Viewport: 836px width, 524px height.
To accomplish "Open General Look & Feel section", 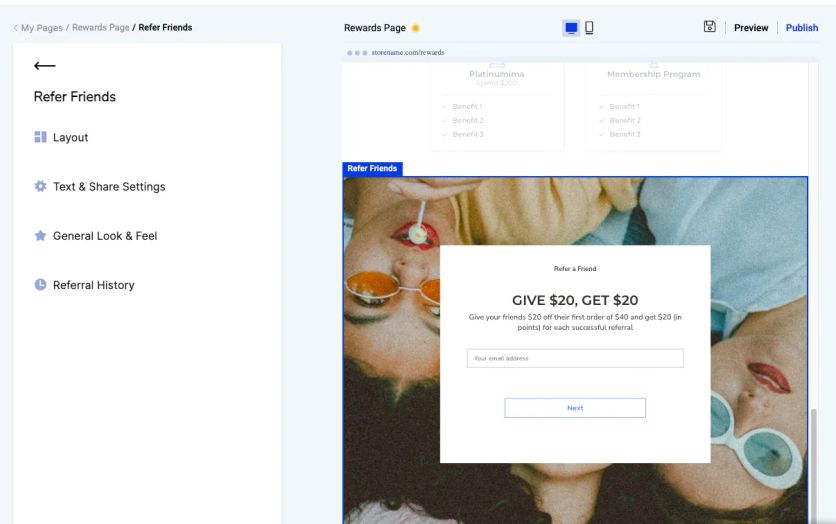I will [x=105, y=236].
